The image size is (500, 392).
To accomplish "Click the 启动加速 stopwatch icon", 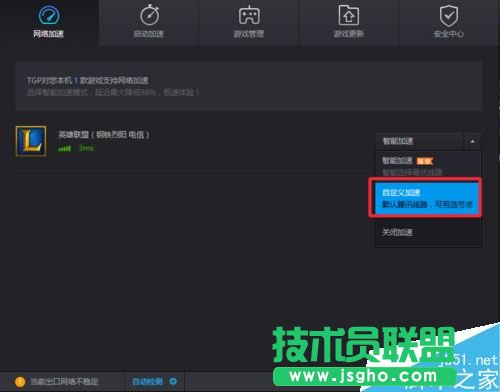I will click(149, 15).
